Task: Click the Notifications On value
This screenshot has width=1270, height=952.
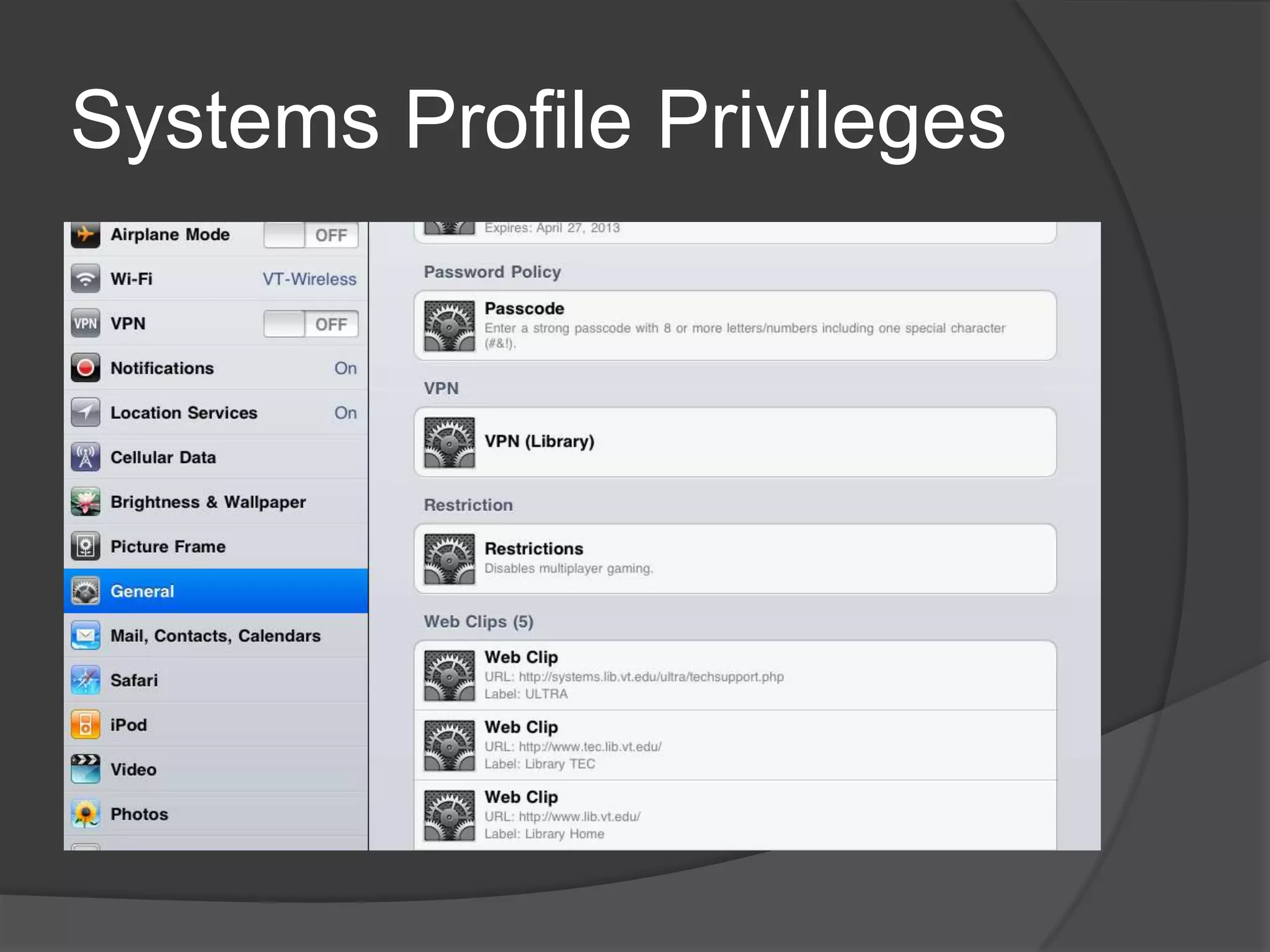Action: [x=345, y=368]
